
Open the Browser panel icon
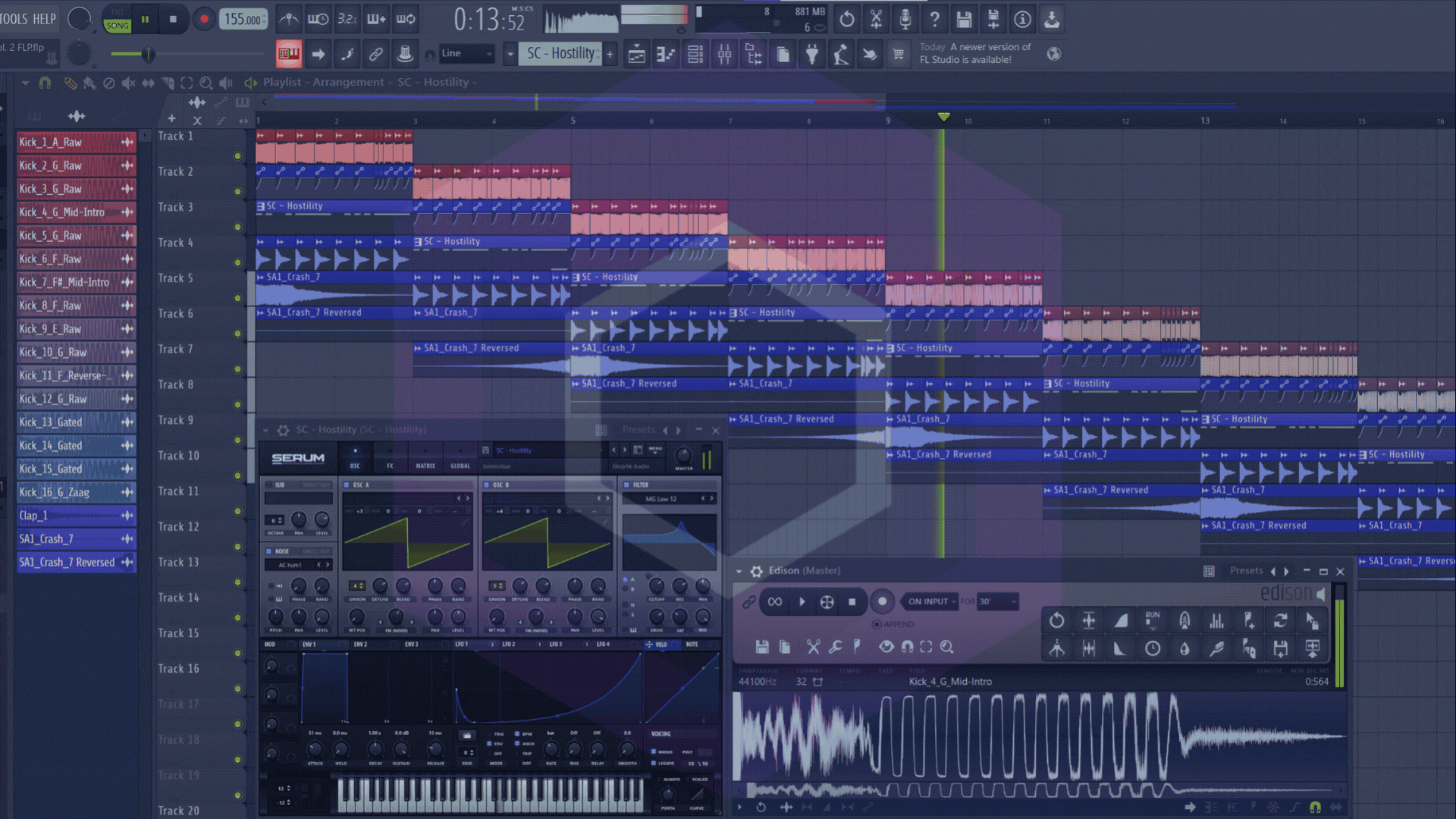(x=754, y=54)
